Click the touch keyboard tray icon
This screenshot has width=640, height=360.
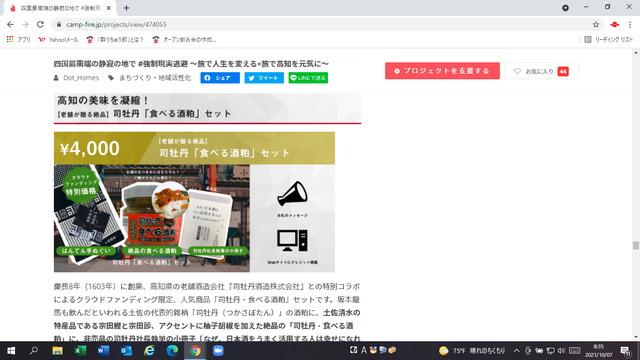pyautogui.click(x=574, y=351)
